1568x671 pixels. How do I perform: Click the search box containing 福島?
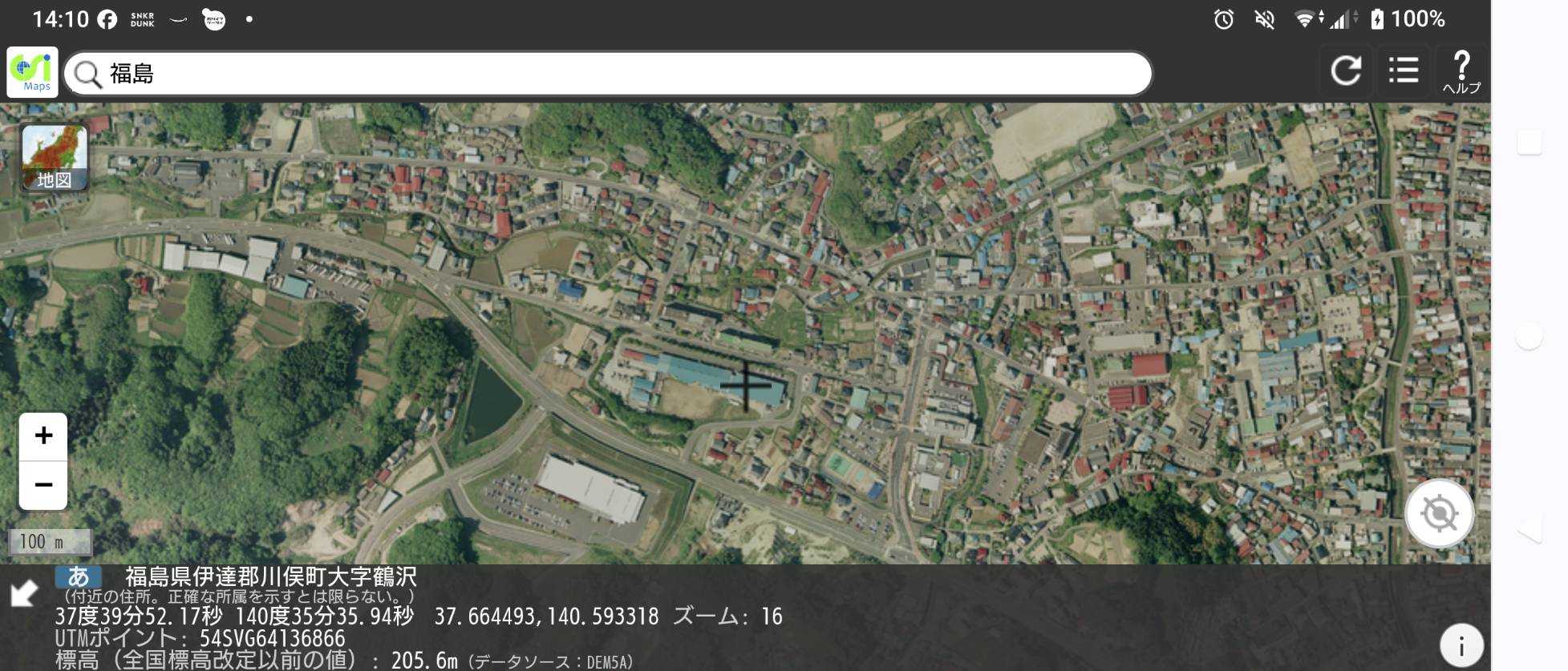point(608,74)
